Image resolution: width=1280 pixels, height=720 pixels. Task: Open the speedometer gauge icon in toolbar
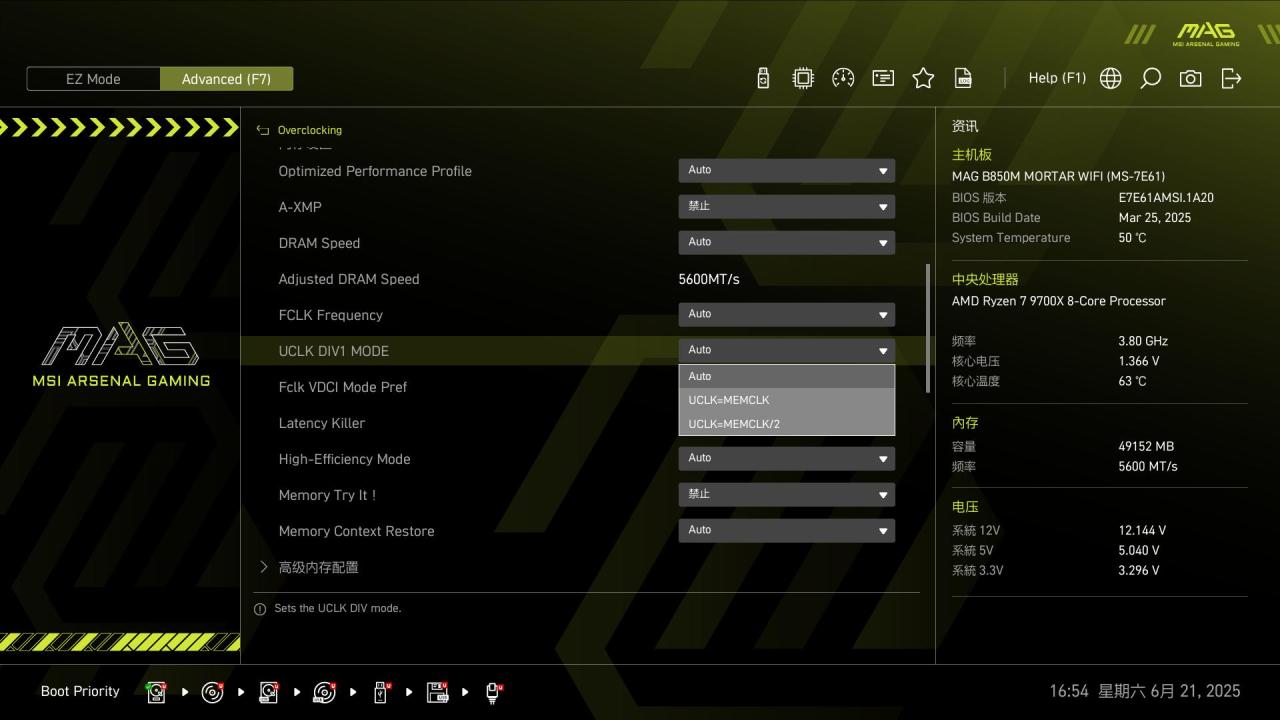(843, 78)
